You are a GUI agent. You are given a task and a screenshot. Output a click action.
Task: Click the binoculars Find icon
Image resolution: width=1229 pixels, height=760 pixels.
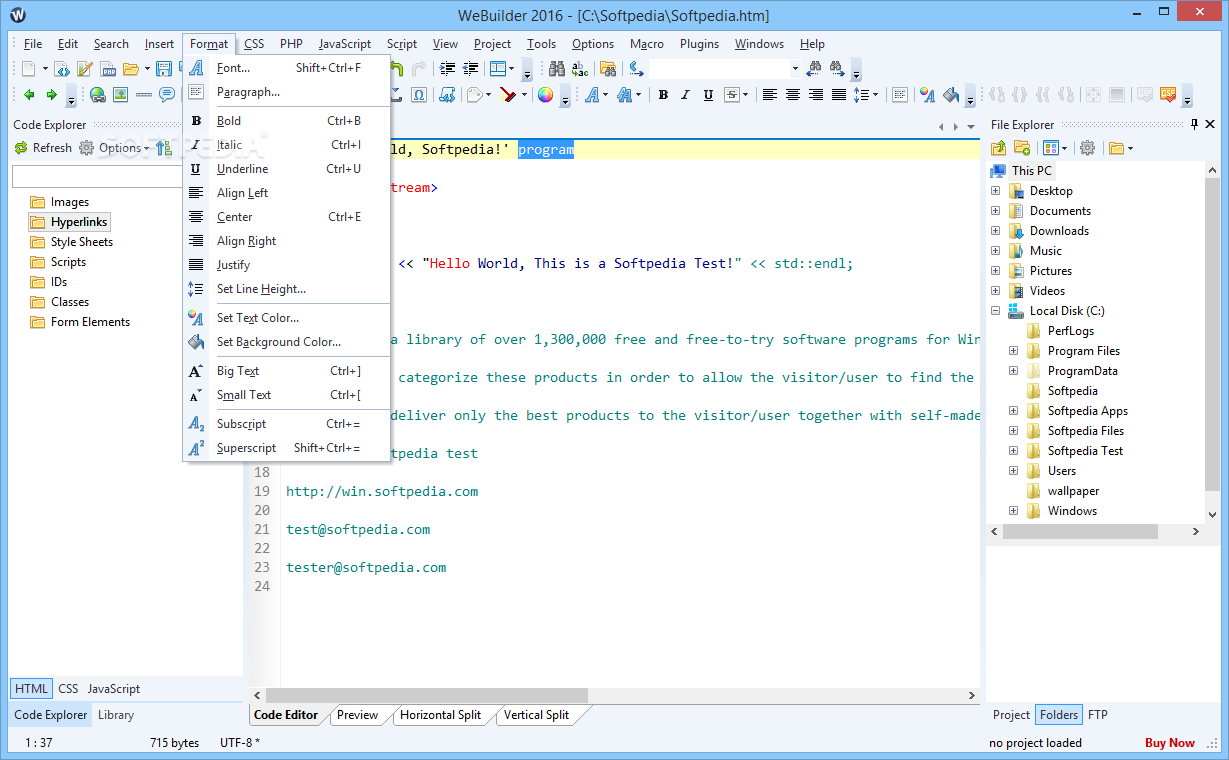click(557, 69)
